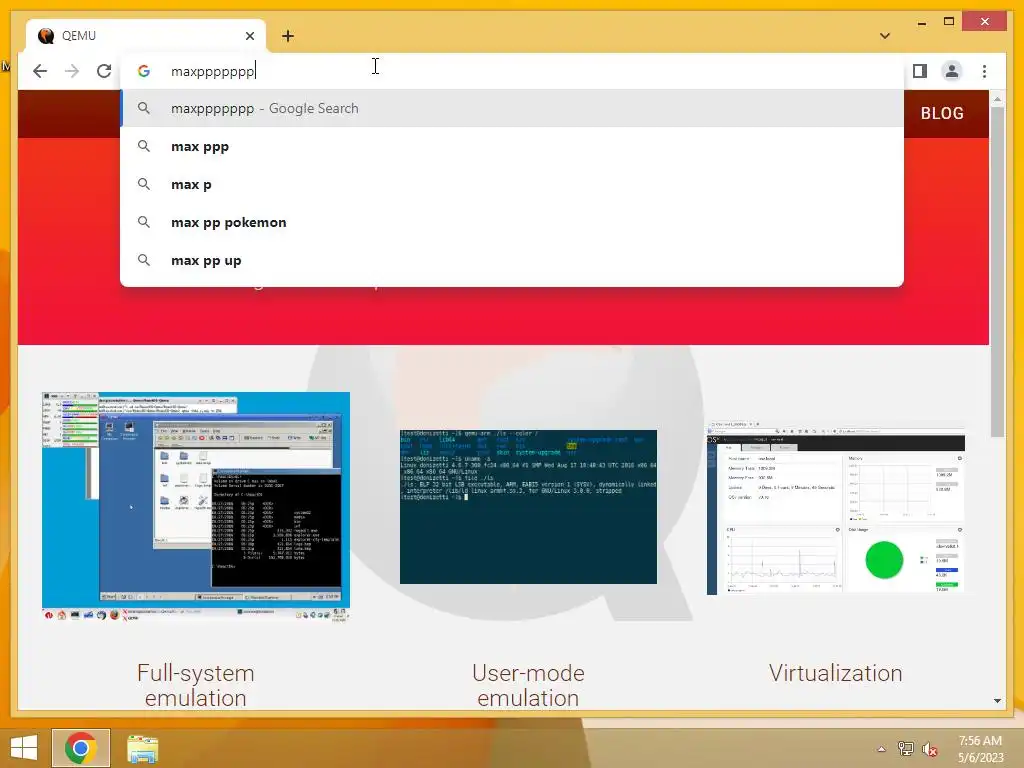The height and width of the screenshot is (768, 1024).
Task: Open the BLOG link in the site header
Action: click(x=942, y=113)
